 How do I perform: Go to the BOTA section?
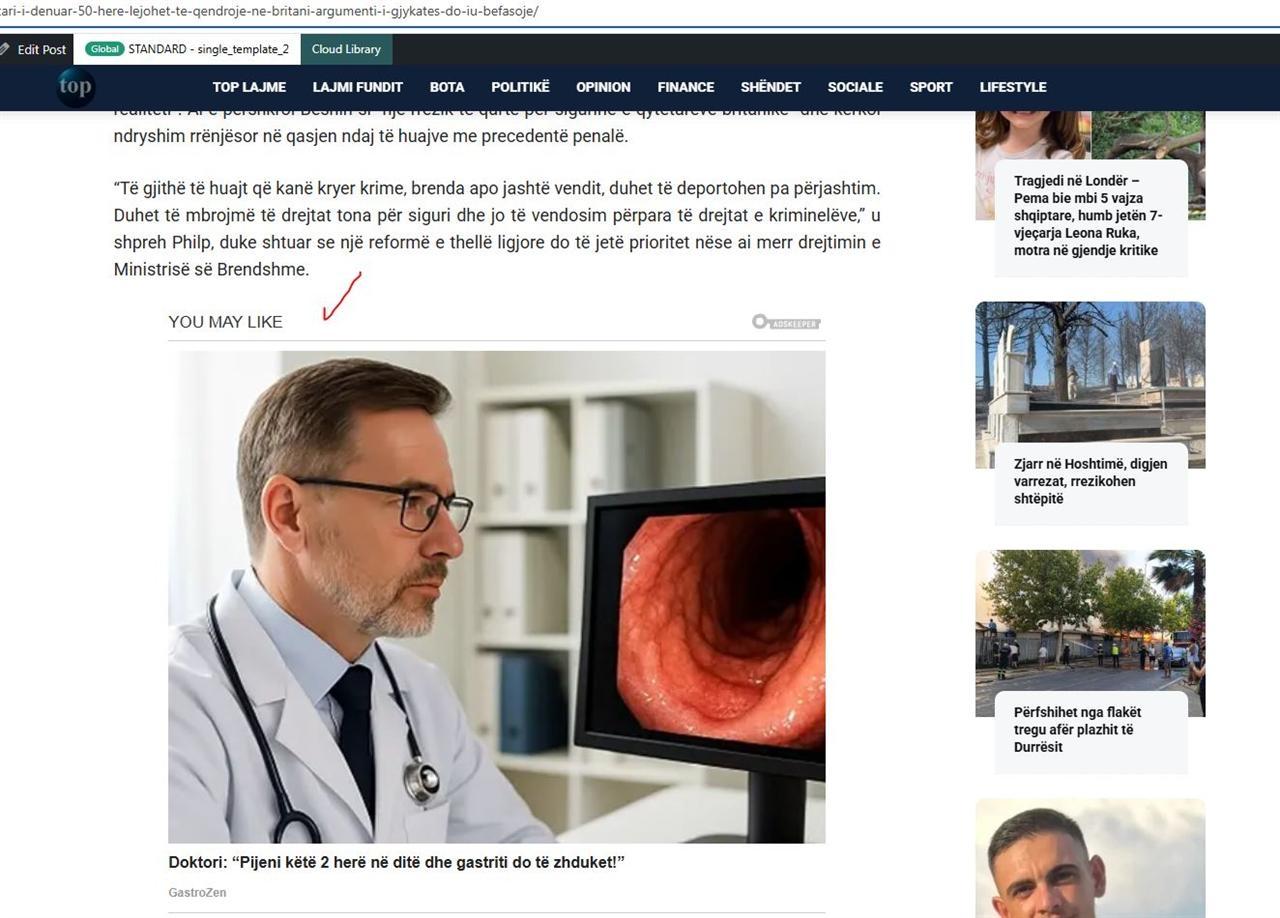point(447,87)
